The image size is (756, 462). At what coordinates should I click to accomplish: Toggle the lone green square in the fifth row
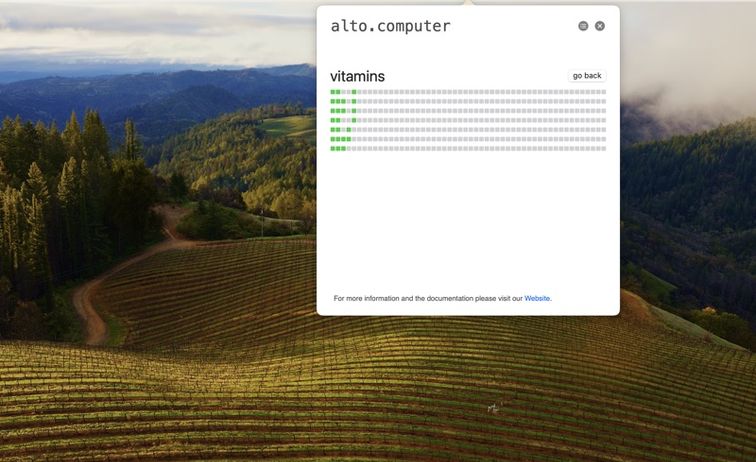click(x=349, y=130)
